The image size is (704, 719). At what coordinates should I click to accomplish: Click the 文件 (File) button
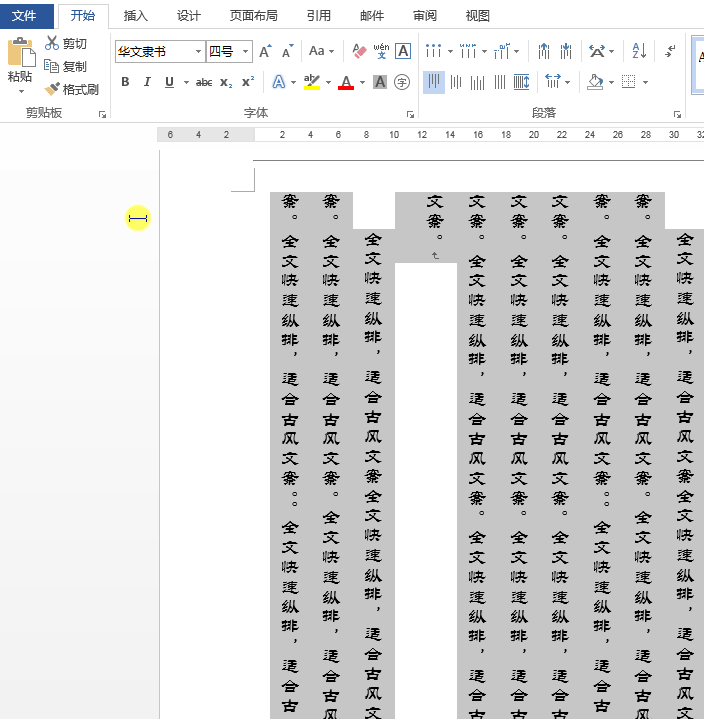[x=26, y=16]
